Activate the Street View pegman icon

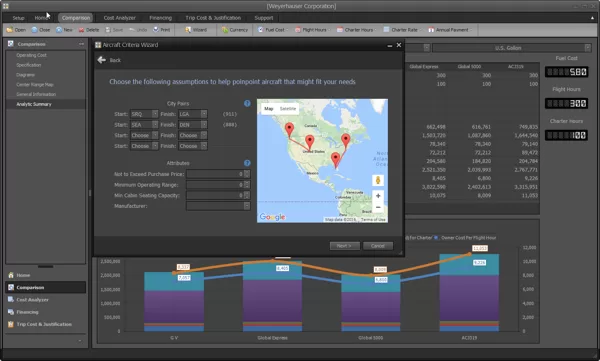pyautogui.click(x=378, y=180)
